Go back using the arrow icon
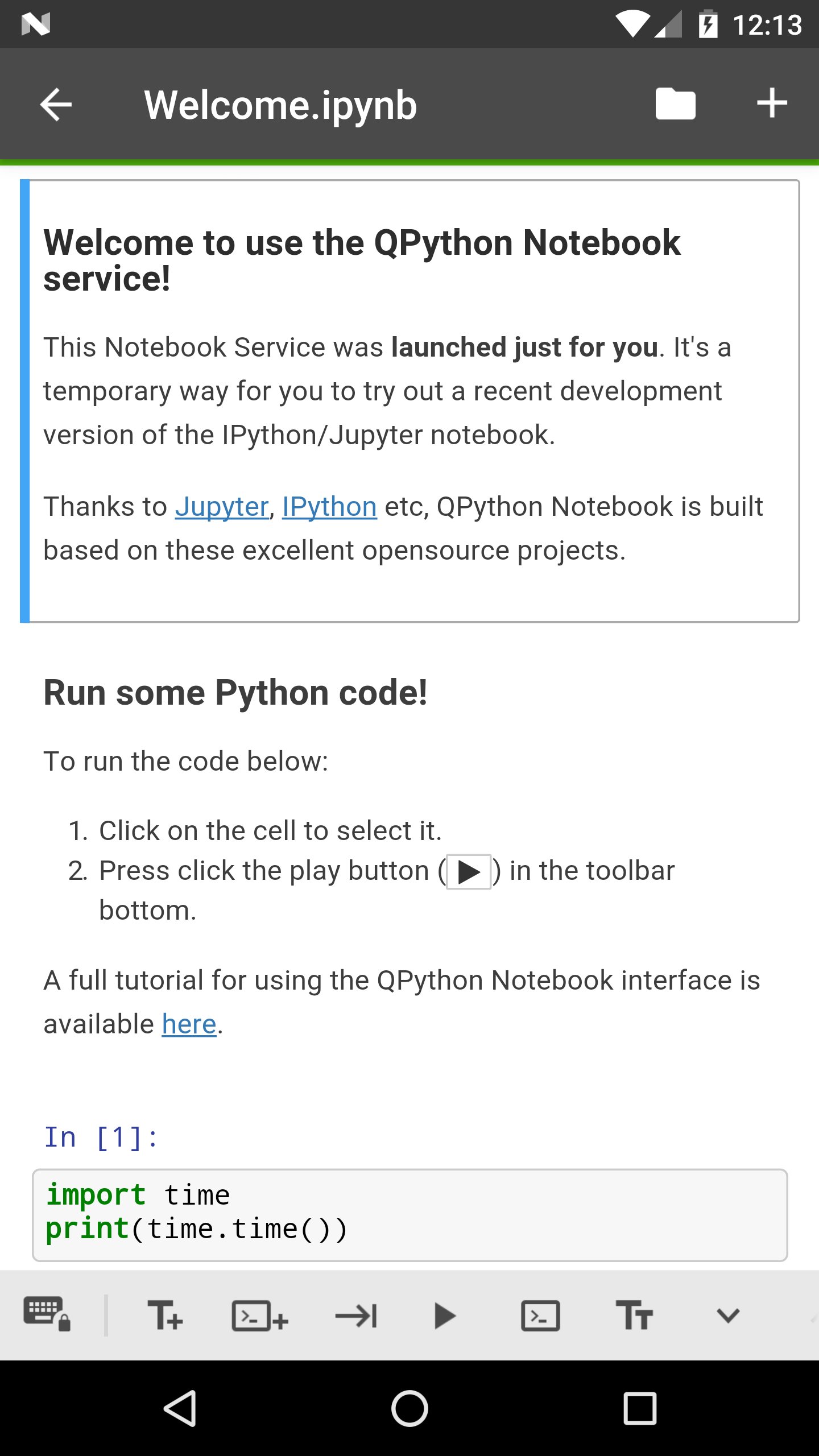 [56, 105]
